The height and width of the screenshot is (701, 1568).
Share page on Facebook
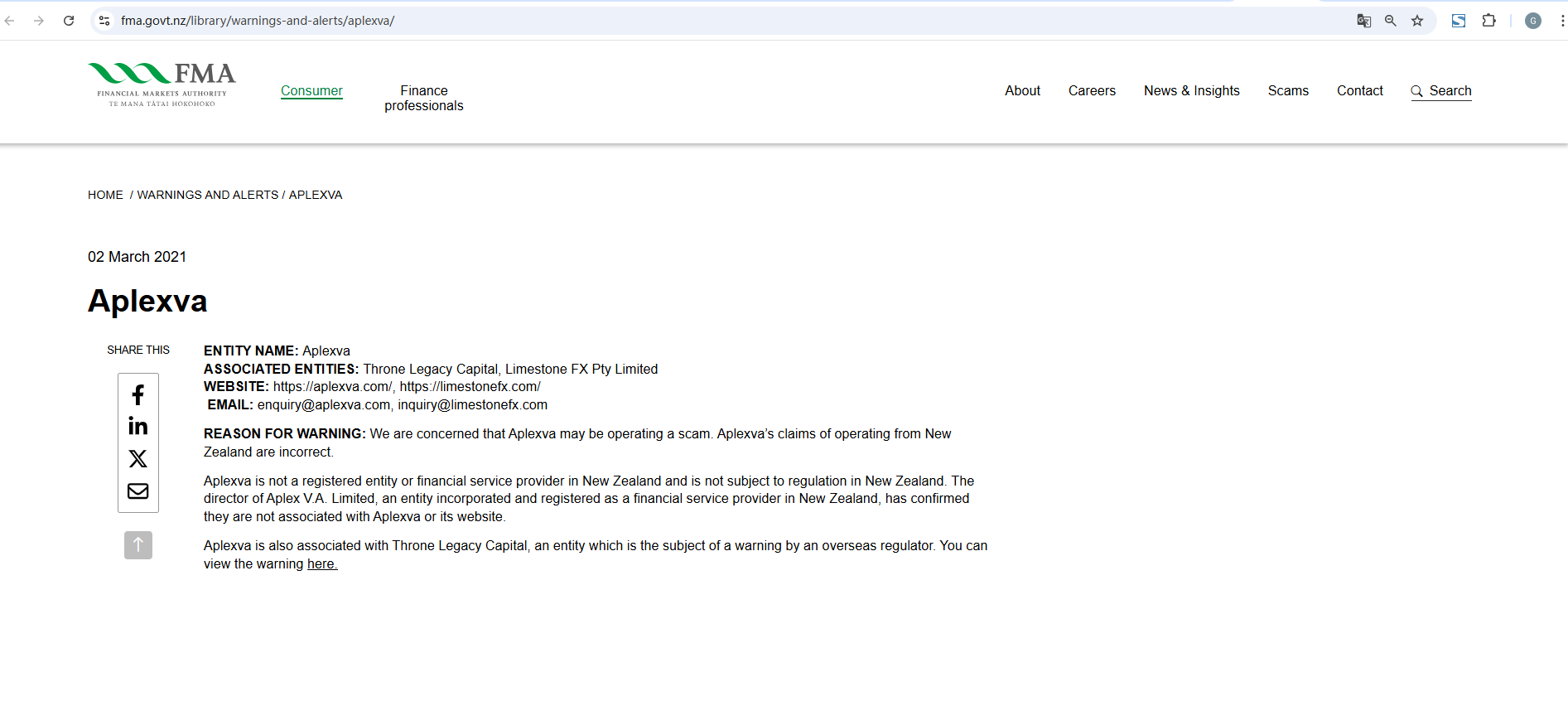pyautogui.click(x=138, y=395)
